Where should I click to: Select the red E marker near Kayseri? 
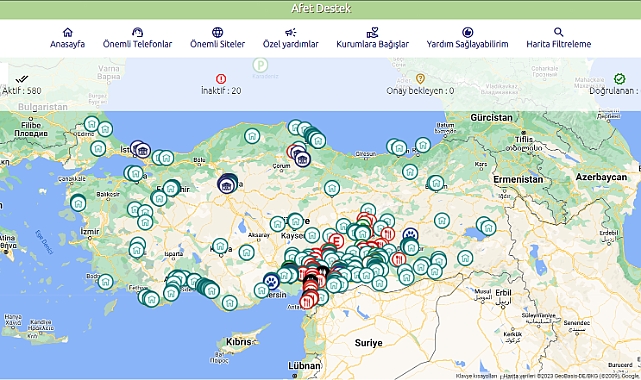[x=336, y=240]
